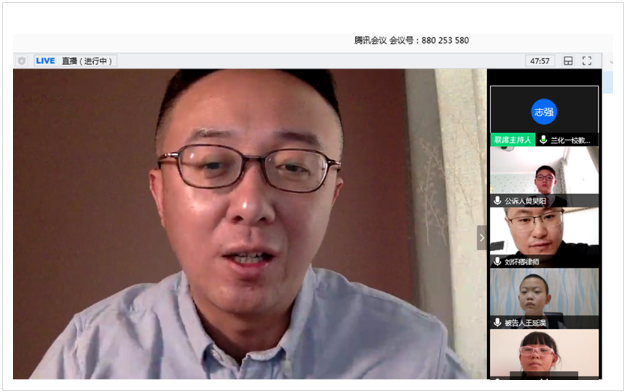Select the 律师 video thumbnail
625x392 pixels.
click(x=544, y=237)
